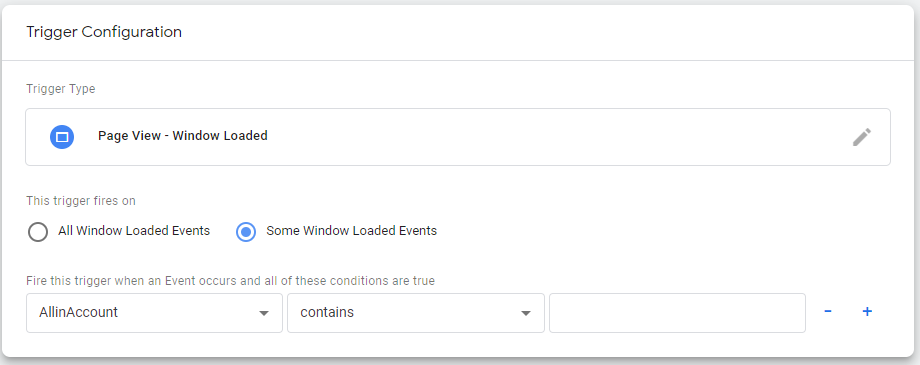Screen dimensions: 920x365
Task: Remove the condition row with the minus icon
Action: [827, 312]
